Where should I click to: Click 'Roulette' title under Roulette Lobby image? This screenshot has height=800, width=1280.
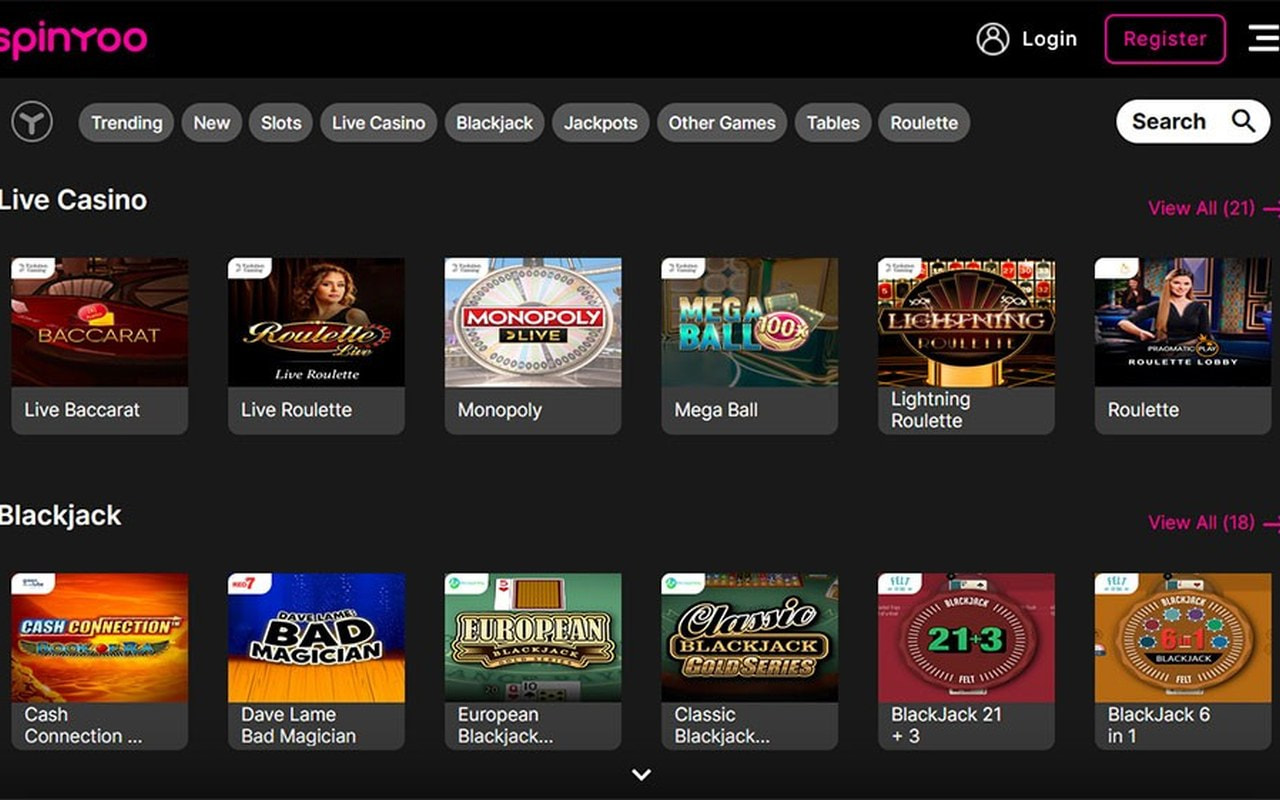click(x=1143, y=410)
